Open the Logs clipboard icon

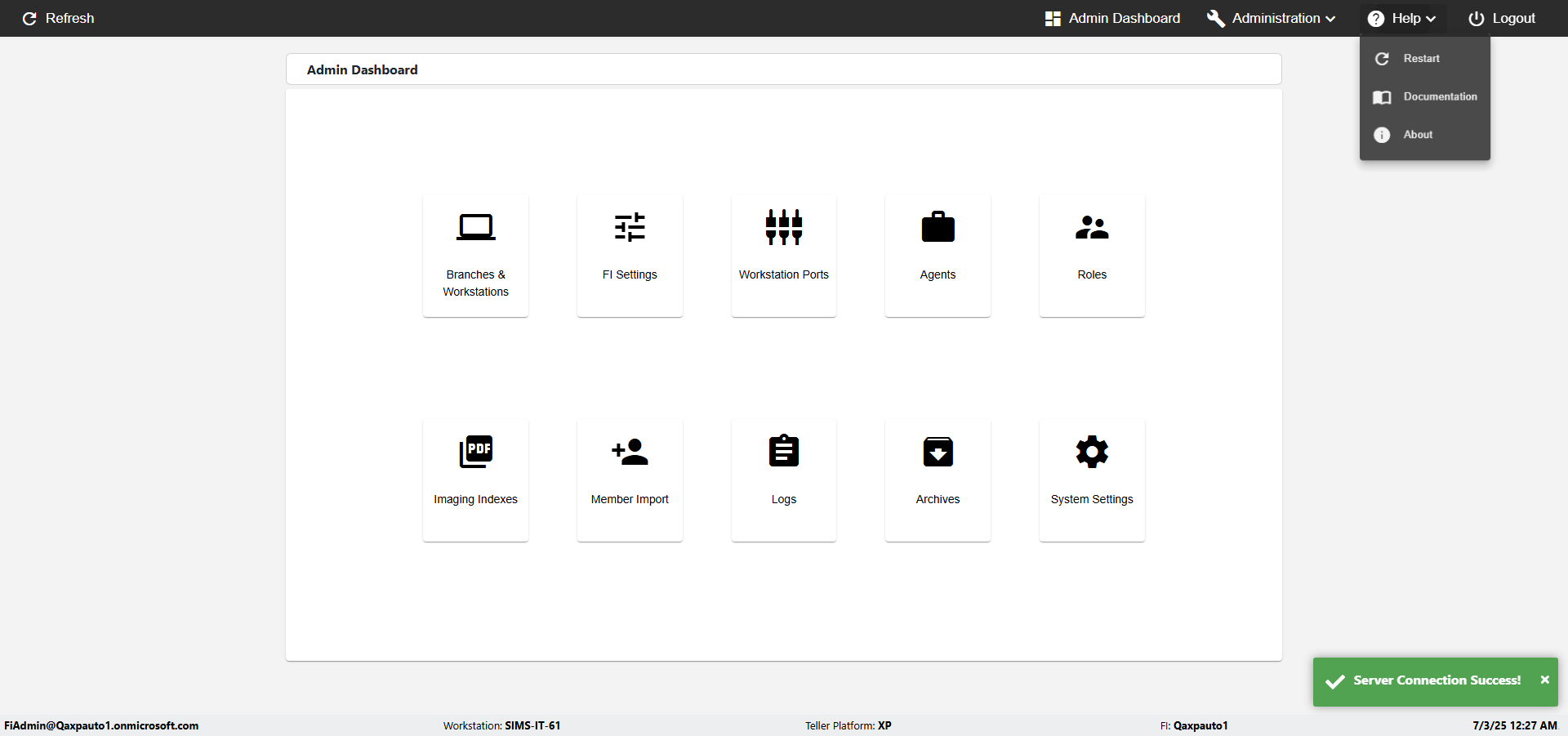pos(784,451)
